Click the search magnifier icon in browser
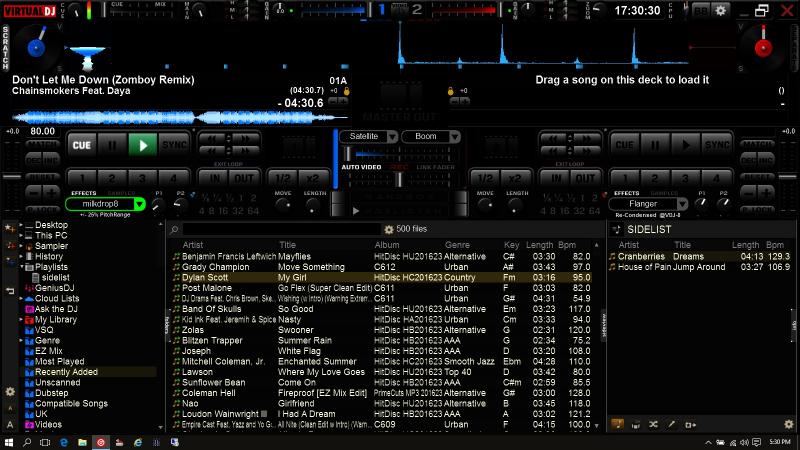This screenshot has width=800, height=450. [174, 230]
